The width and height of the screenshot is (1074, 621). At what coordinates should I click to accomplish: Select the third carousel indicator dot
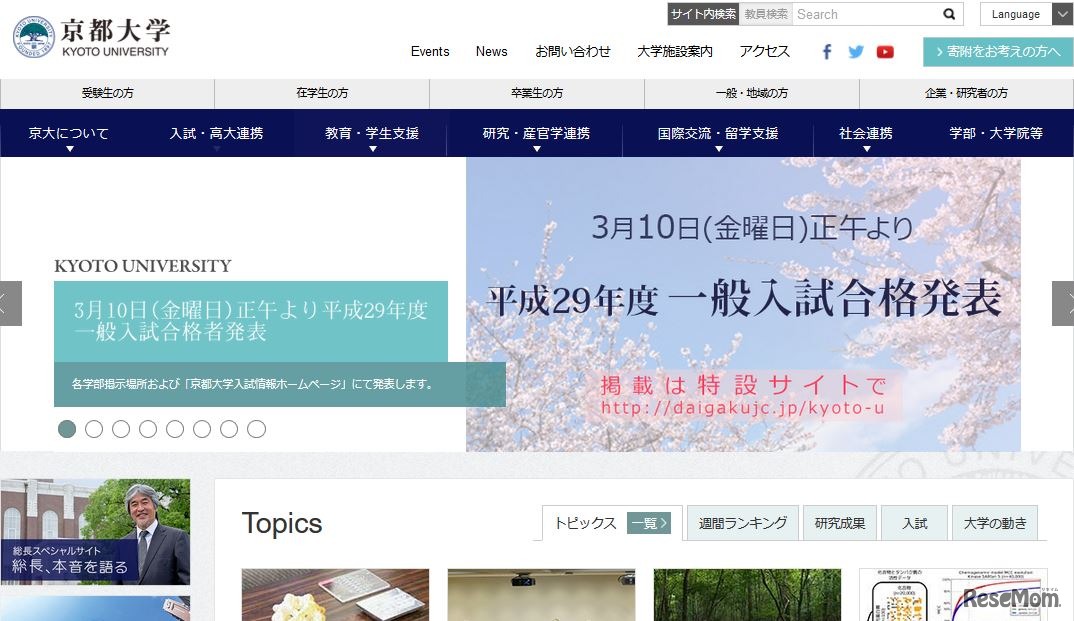click(121, 429)
